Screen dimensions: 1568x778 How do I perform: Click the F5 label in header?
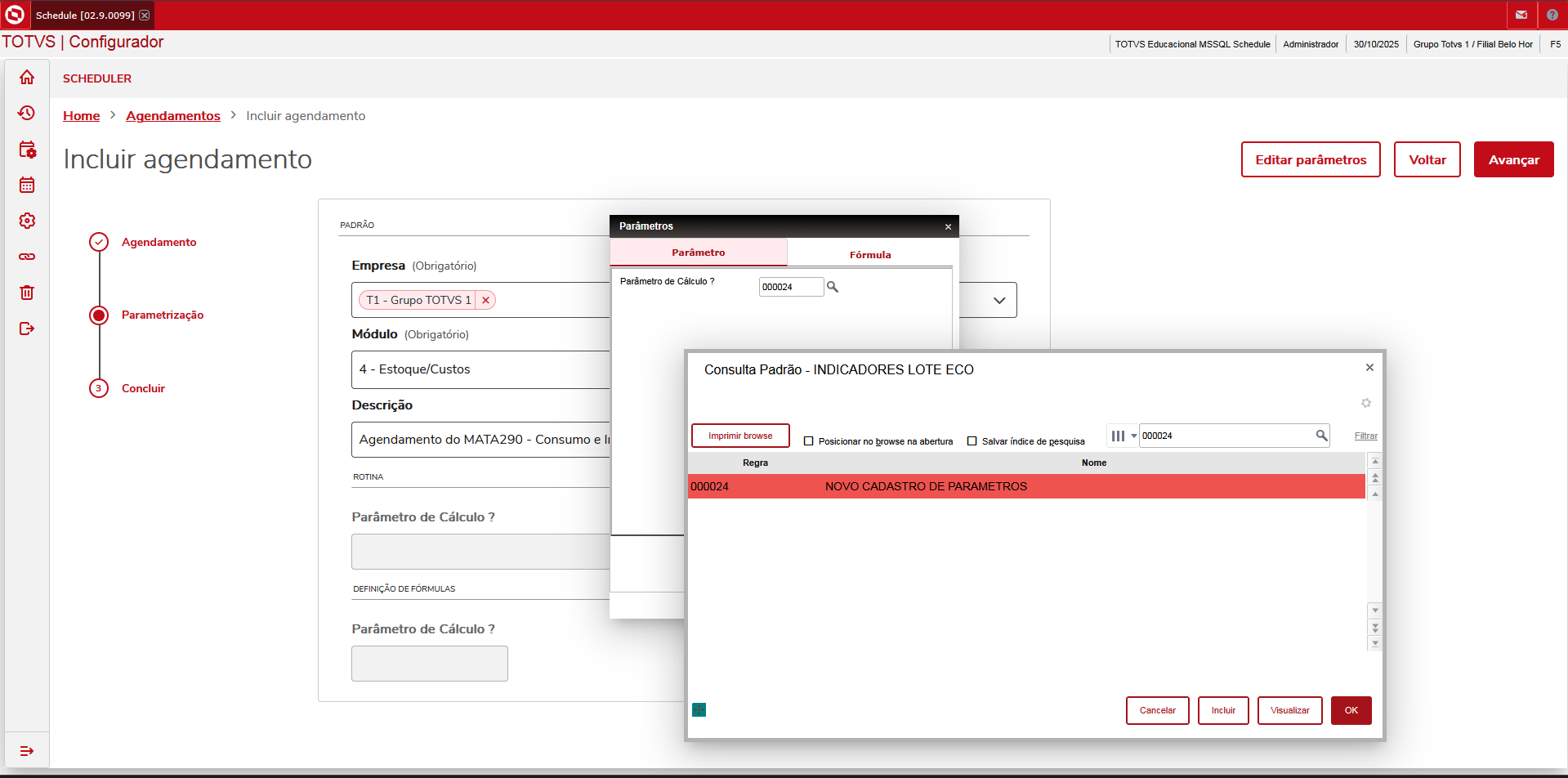coord(1556,44)
